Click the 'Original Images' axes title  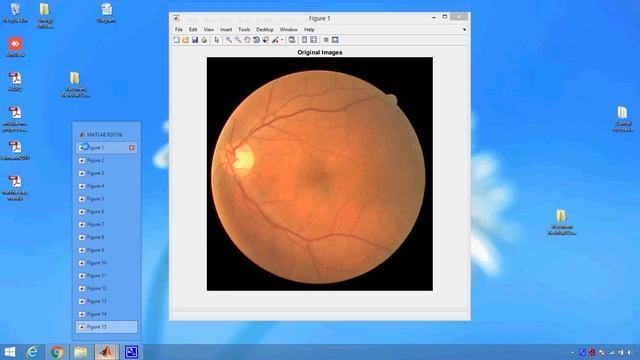320,52
